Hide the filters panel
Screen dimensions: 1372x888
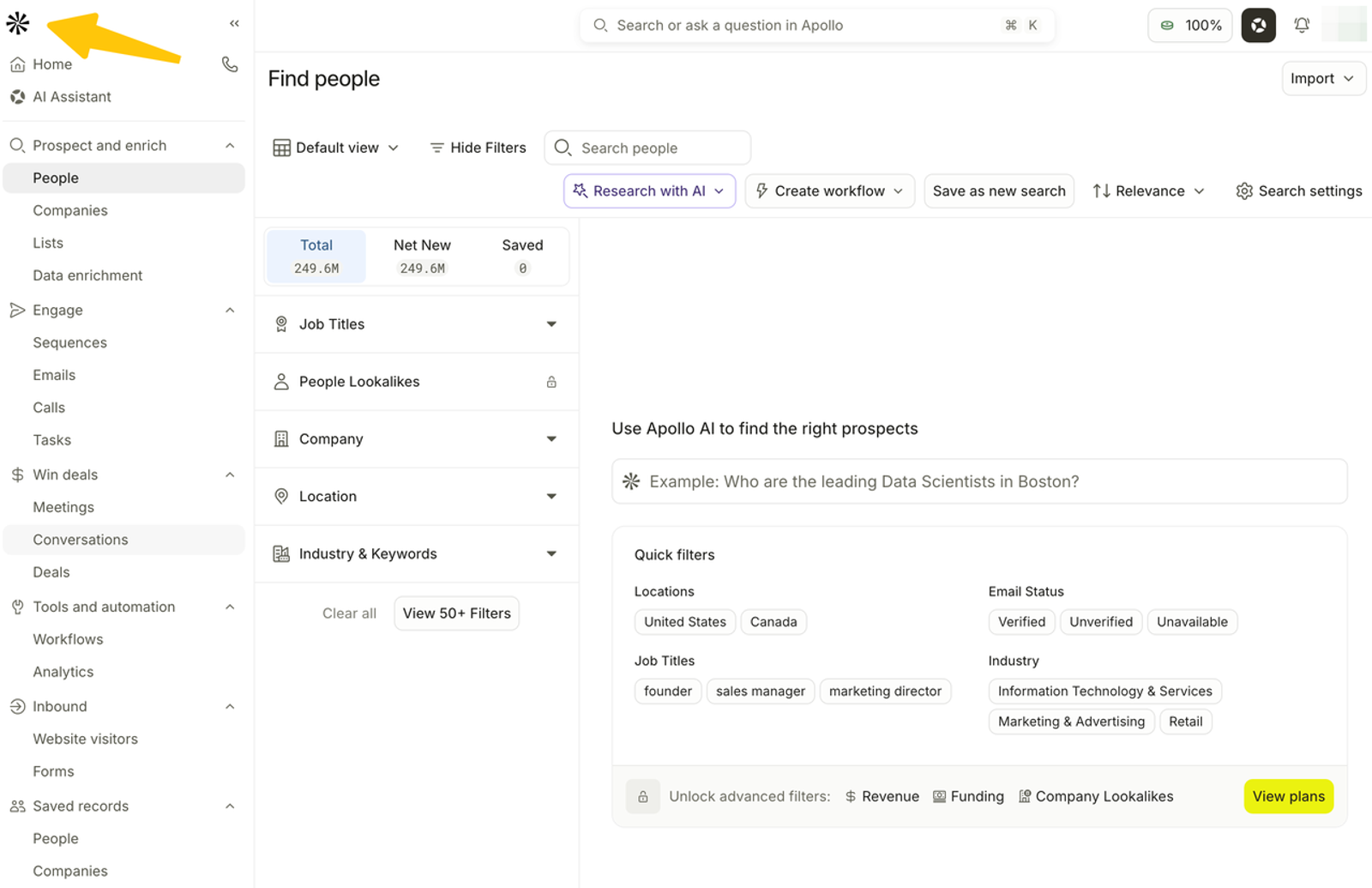click(x=478, y=148)
